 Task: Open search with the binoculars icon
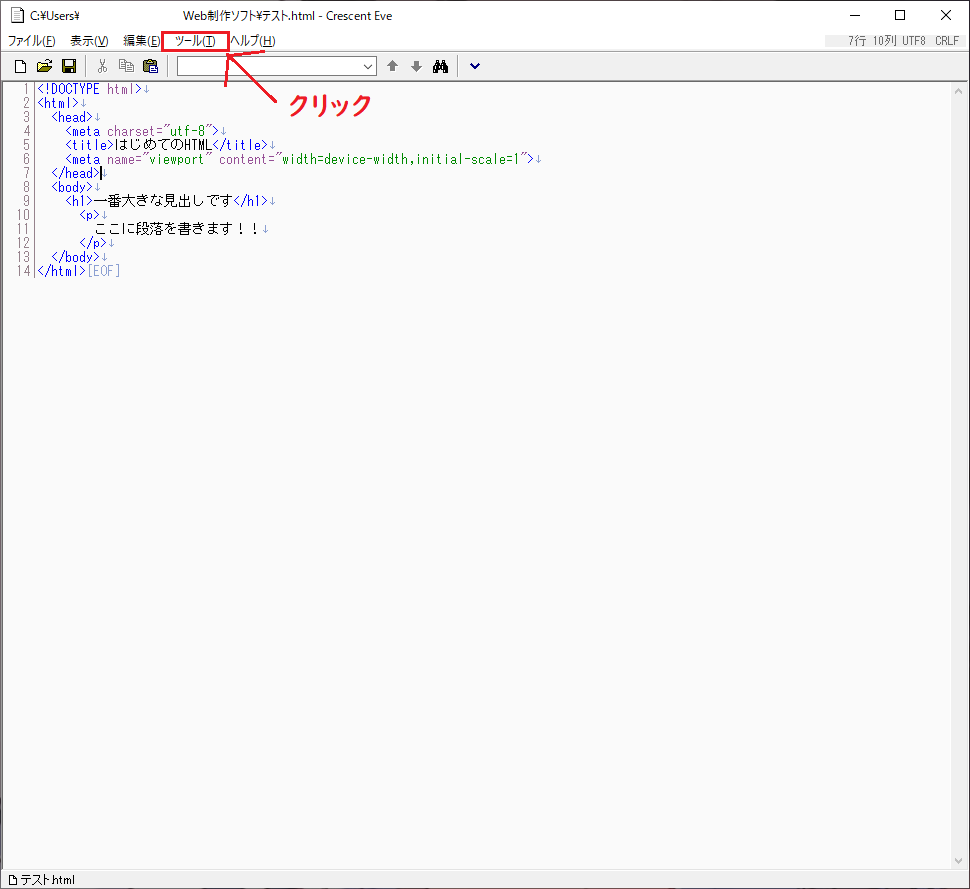click(x=440, y=66)
